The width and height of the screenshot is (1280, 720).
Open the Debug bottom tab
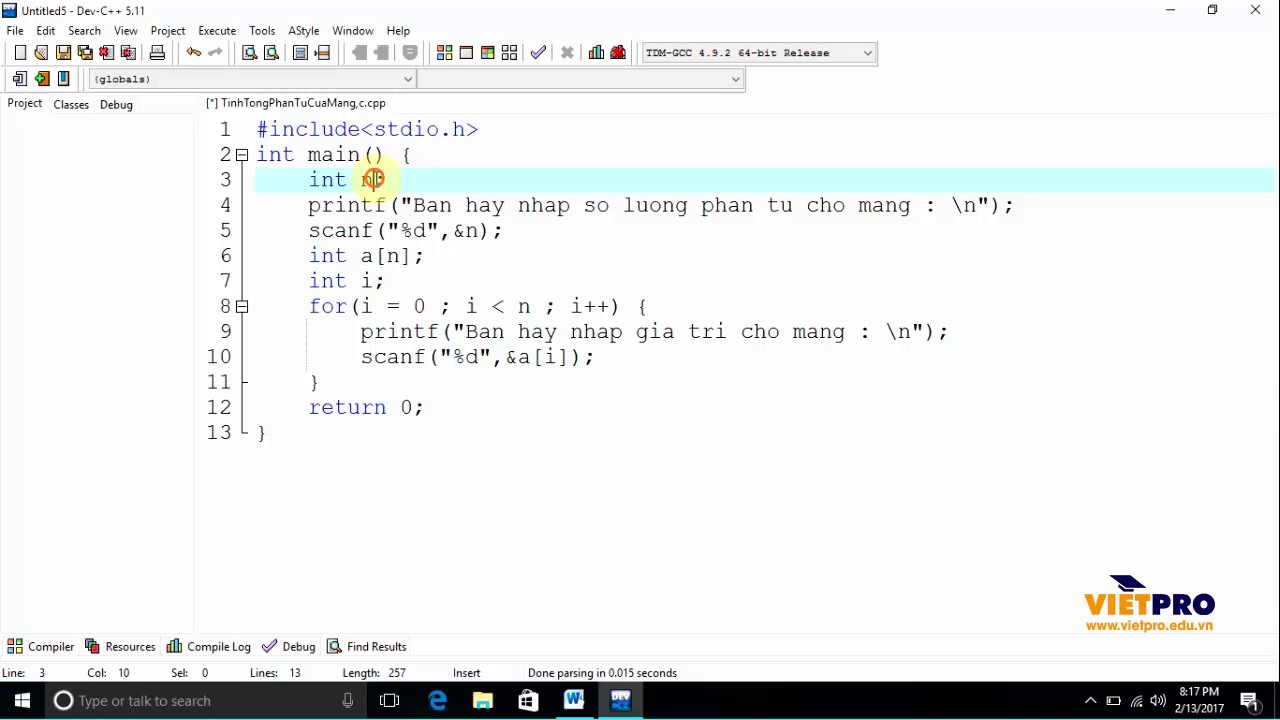coord(289,647)
